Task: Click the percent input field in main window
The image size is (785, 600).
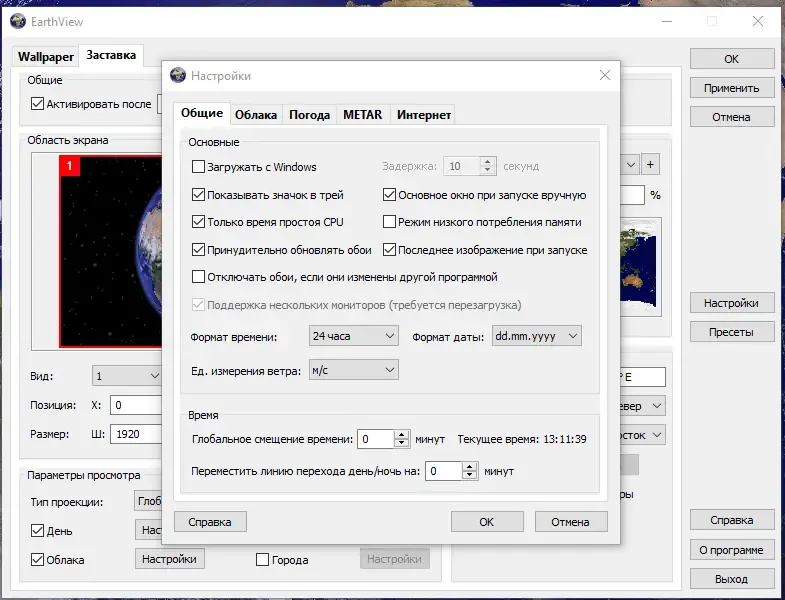Action: tap(632, 195)
